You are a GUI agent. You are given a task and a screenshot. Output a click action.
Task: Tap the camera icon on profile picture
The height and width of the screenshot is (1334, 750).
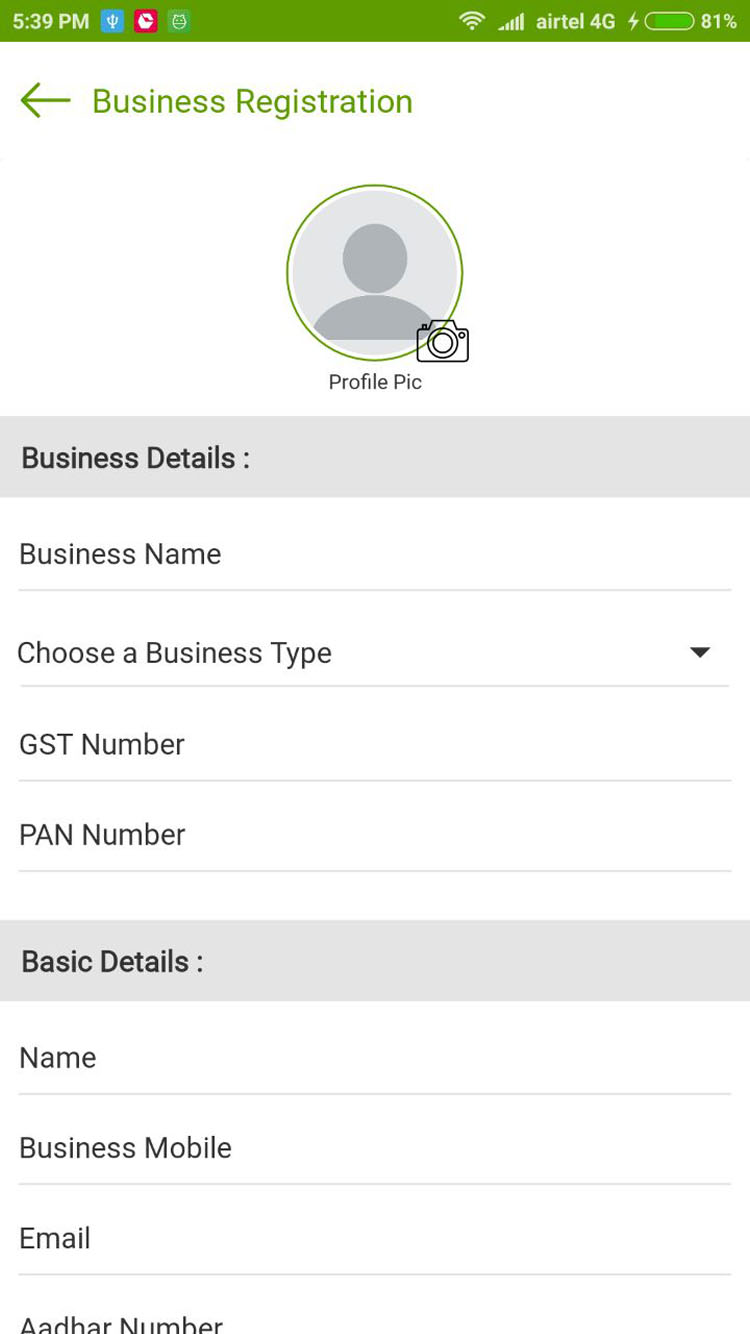coord(442,342)
